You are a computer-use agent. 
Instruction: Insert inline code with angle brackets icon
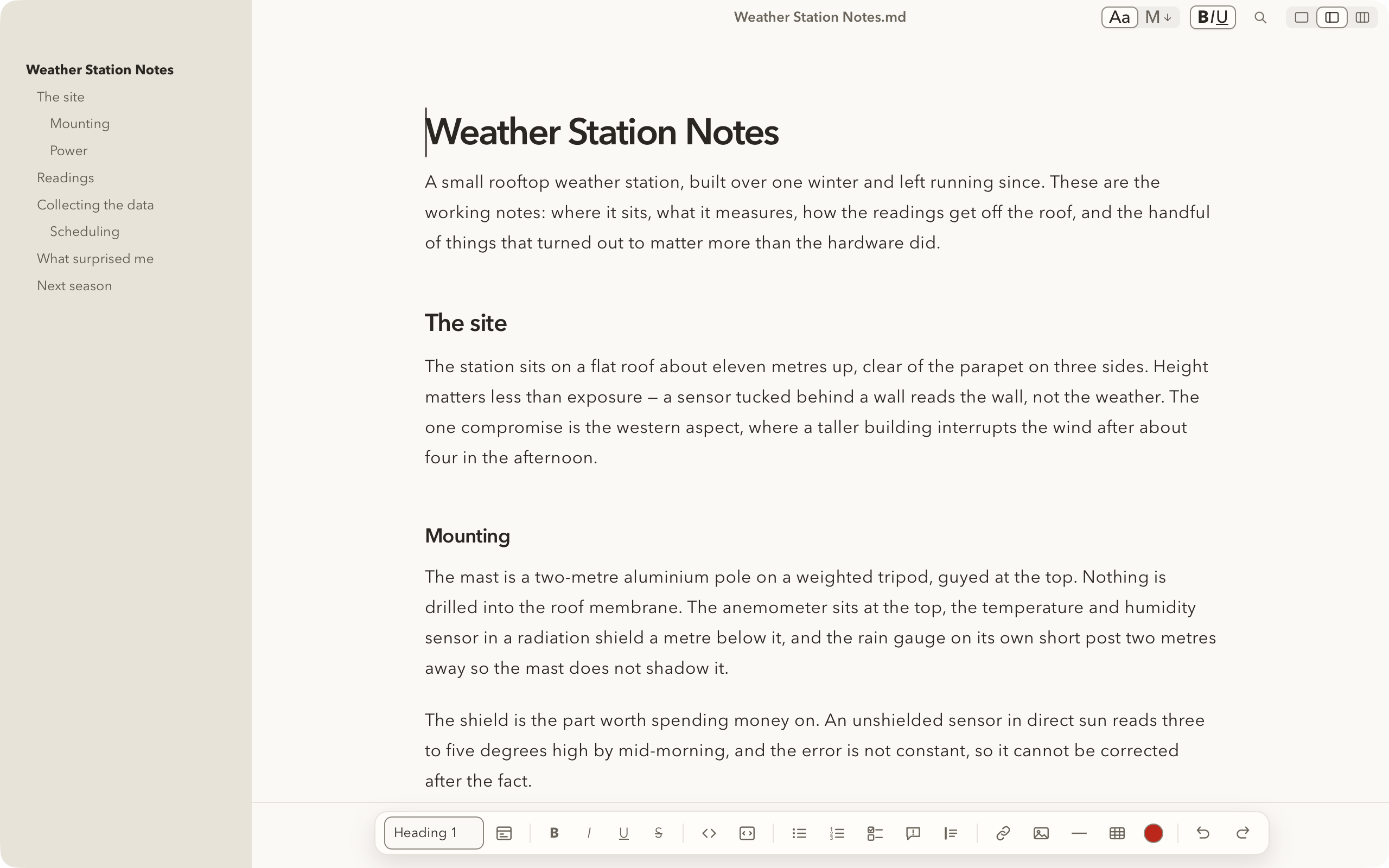[x=709, y=833]
